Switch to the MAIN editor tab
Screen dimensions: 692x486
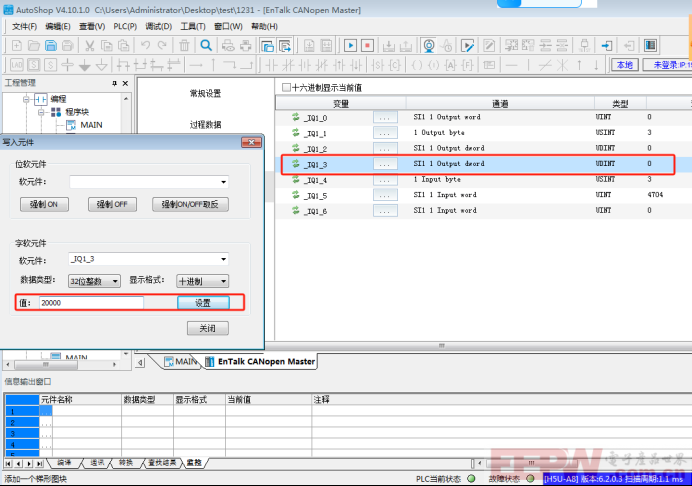tap(180, 362)
